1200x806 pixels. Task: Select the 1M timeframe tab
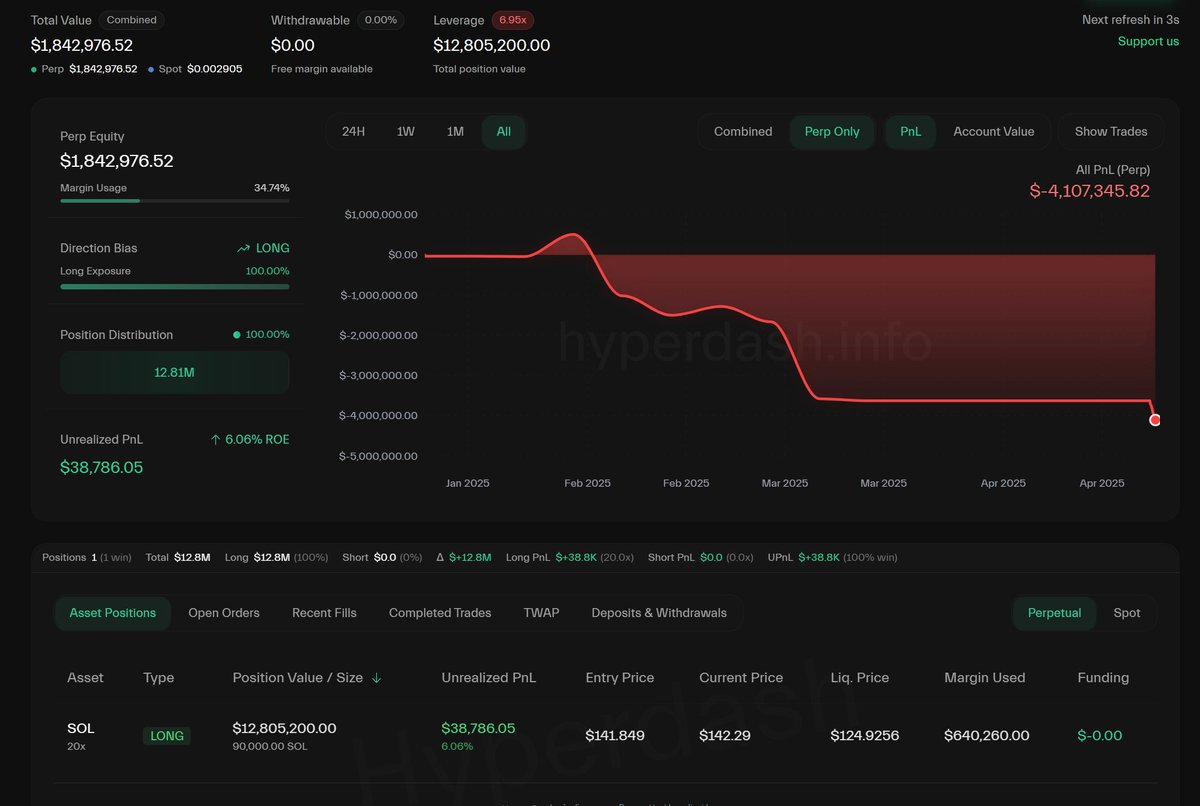coord(455,131)
